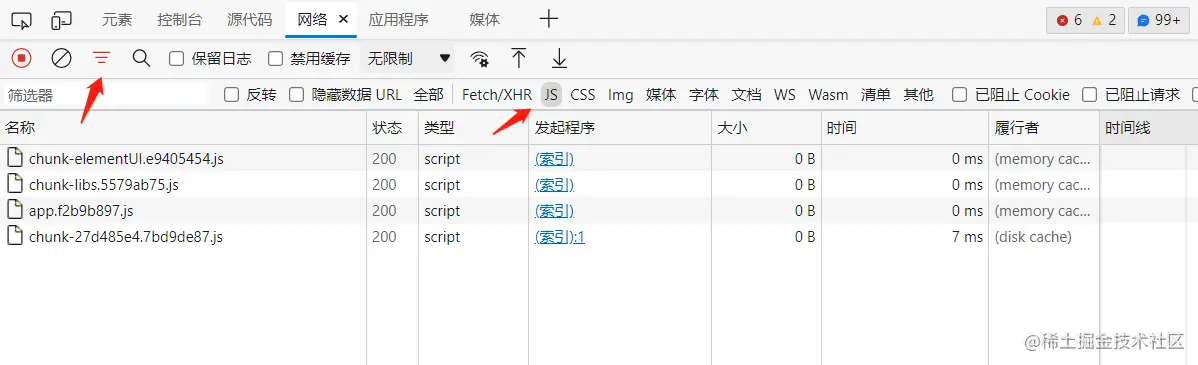
Task: Sort by 时间 column header
Action: point(905,128)
